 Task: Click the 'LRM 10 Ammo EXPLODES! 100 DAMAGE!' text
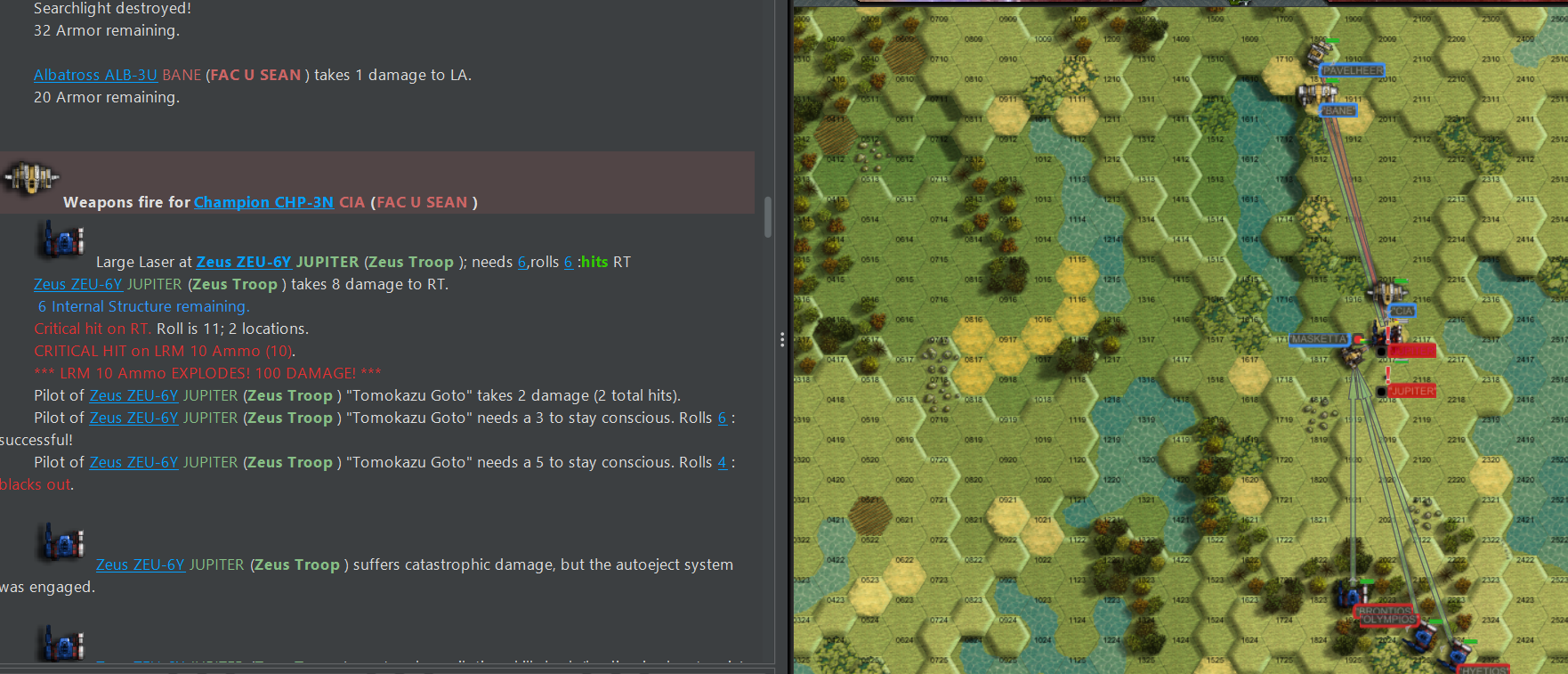pos(207,373)
